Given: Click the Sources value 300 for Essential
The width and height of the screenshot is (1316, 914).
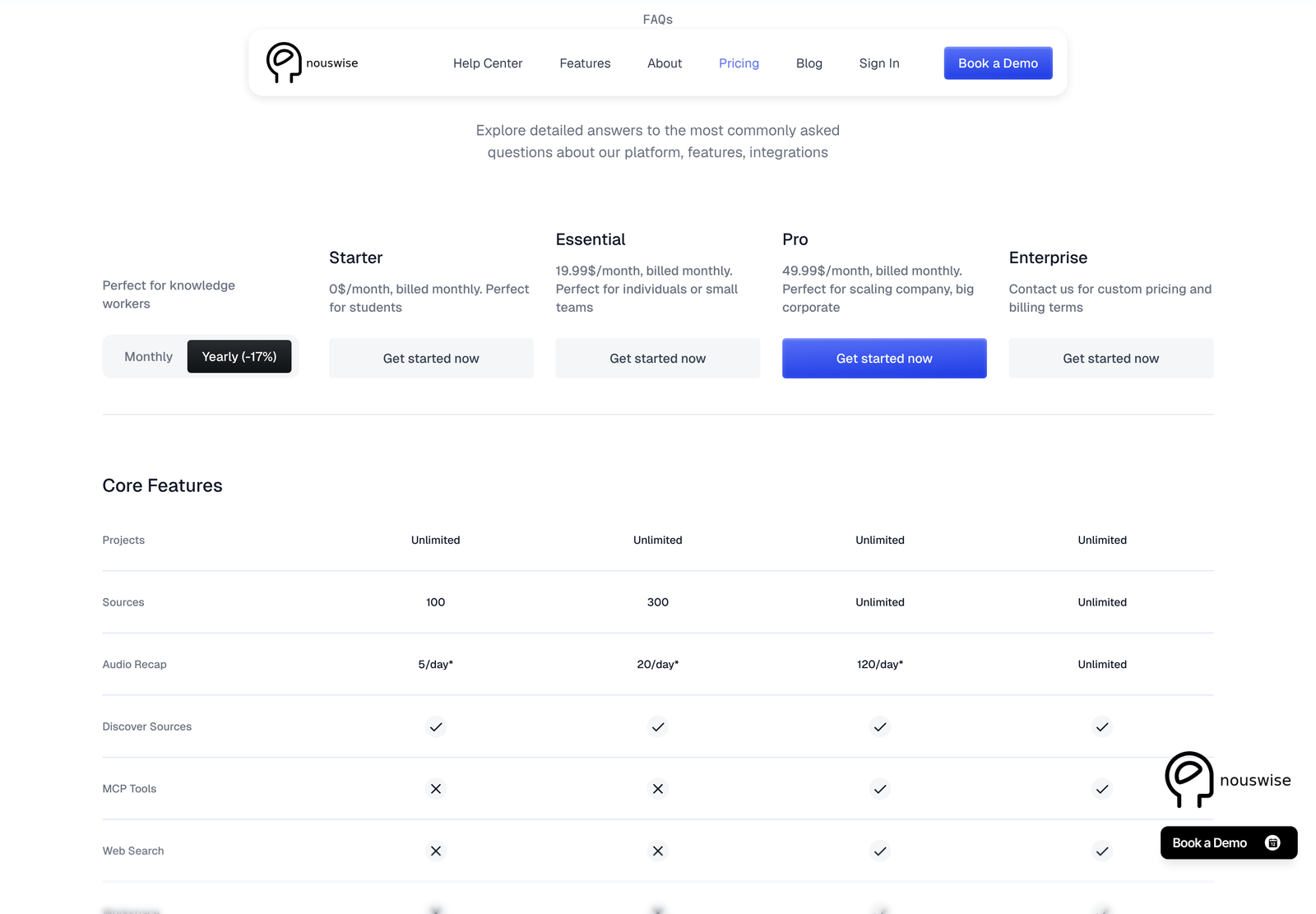Looking at the screenshot, I should coord(658,602).
